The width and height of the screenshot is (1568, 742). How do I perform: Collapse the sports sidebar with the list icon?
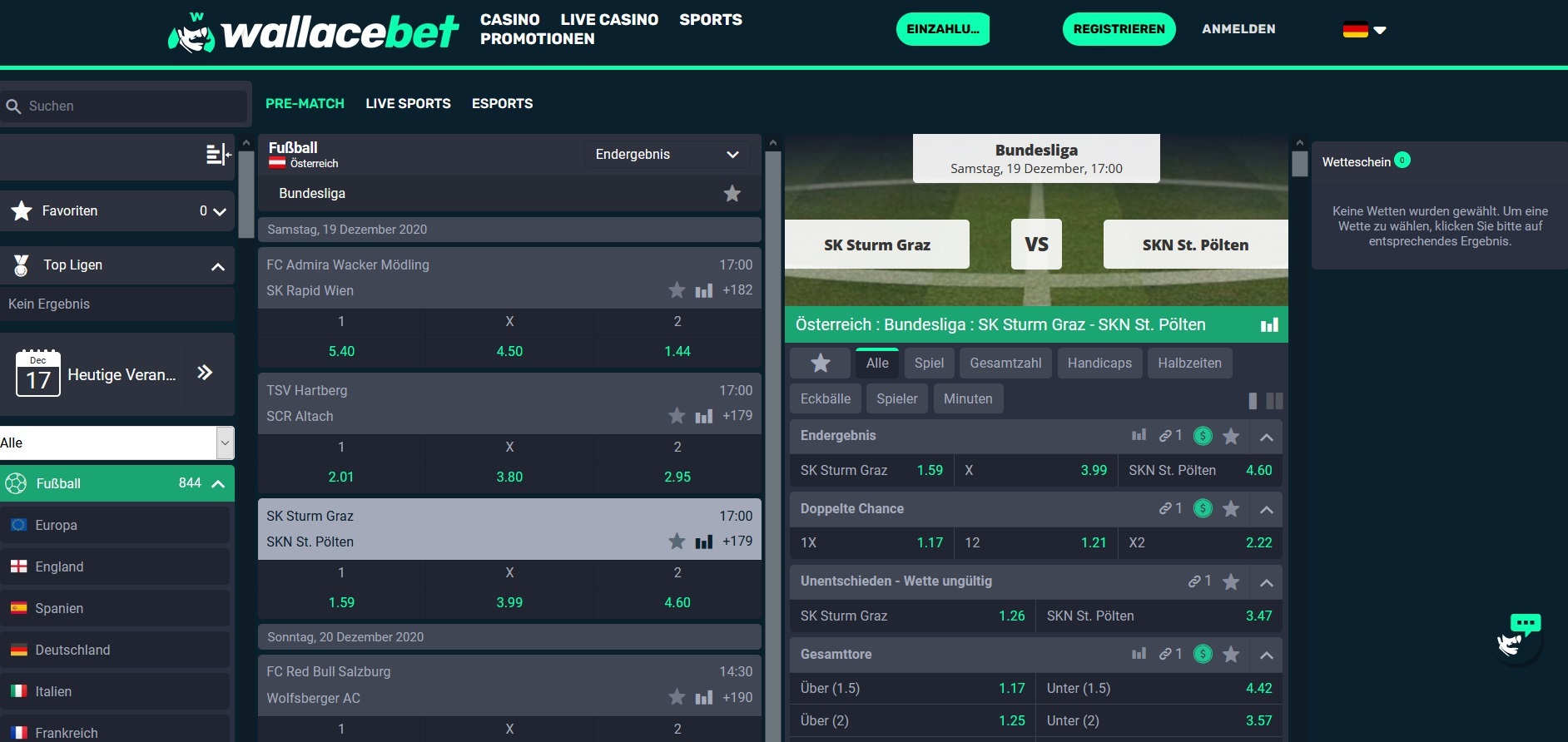coord(218,154)
